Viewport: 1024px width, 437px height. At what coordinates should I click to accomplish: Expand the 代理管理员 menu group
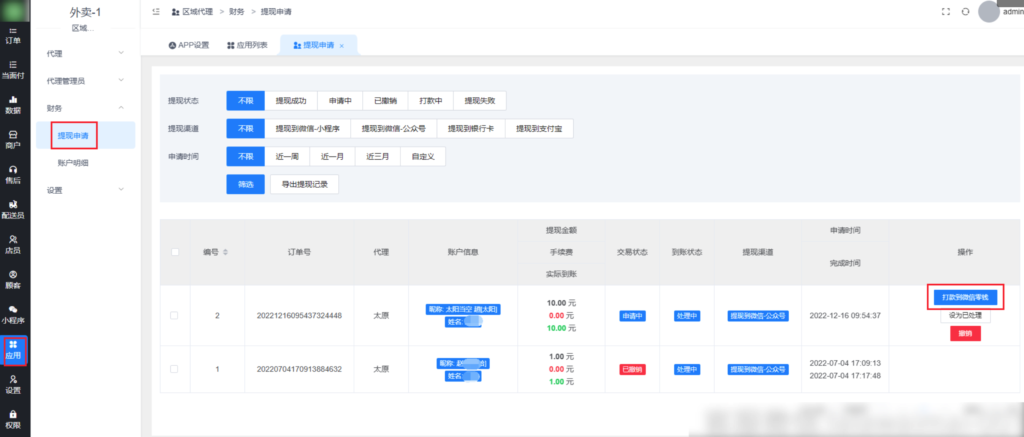pyautogui.click(x=86, y=81)
